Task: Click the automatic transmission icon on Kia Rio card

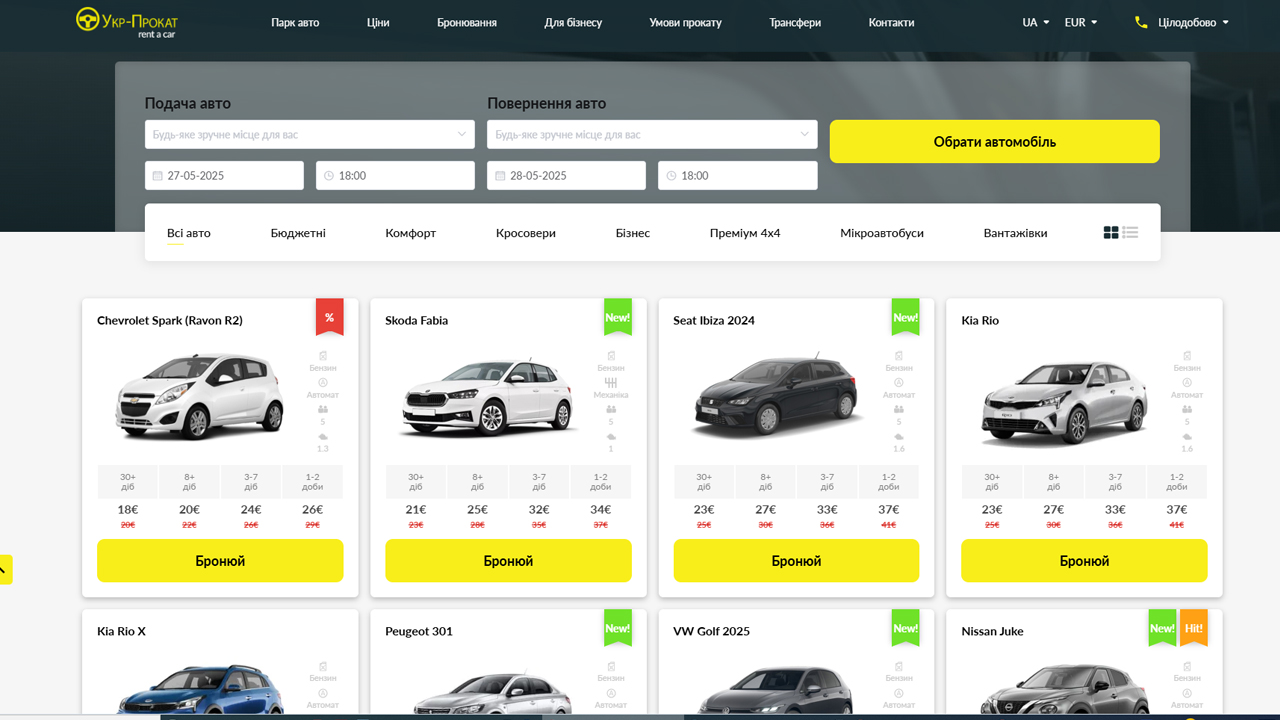Action: point(1187,383)
